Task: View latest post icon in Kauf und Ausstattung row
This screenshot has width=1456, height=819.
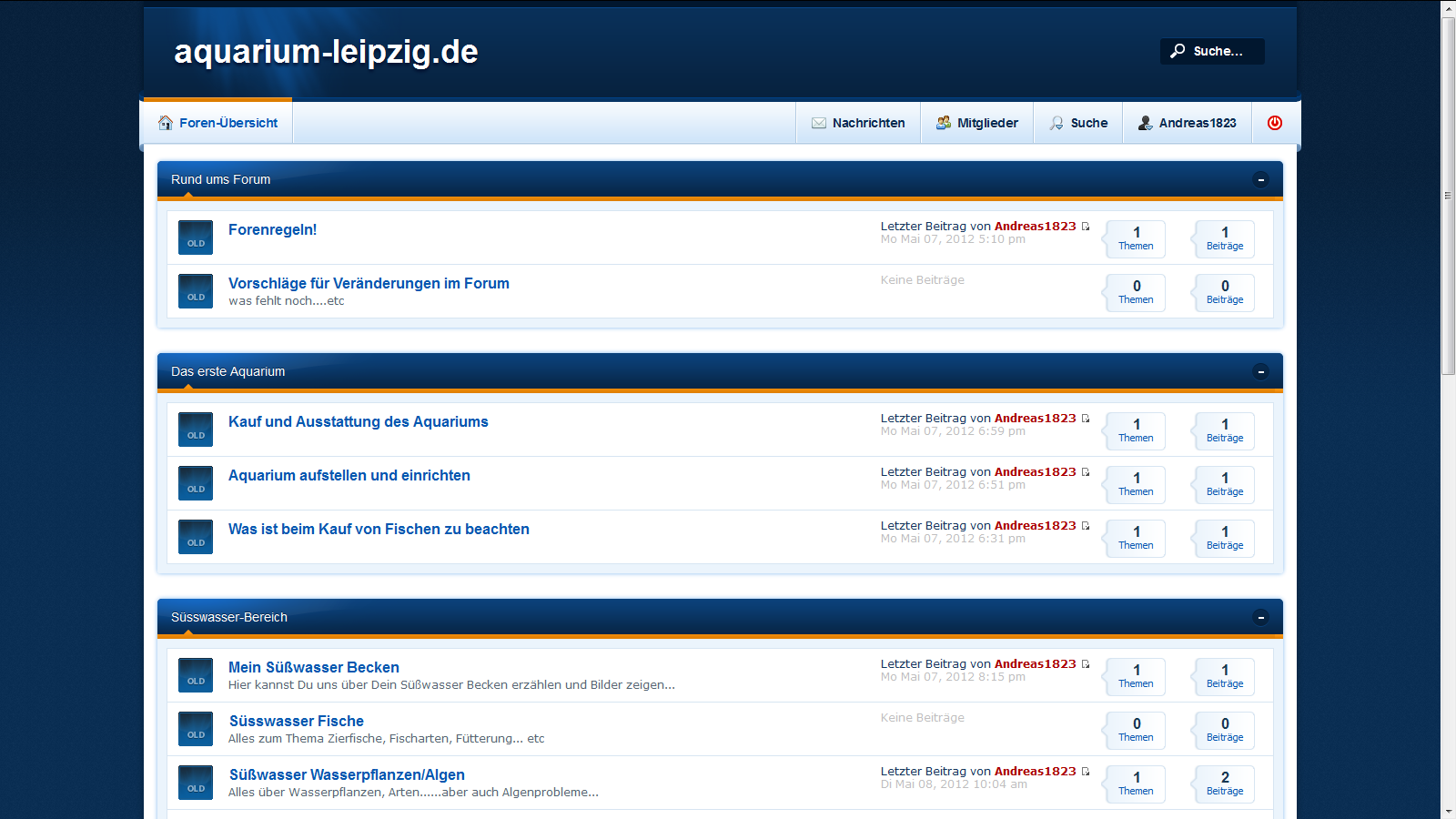Action: 1086,419
